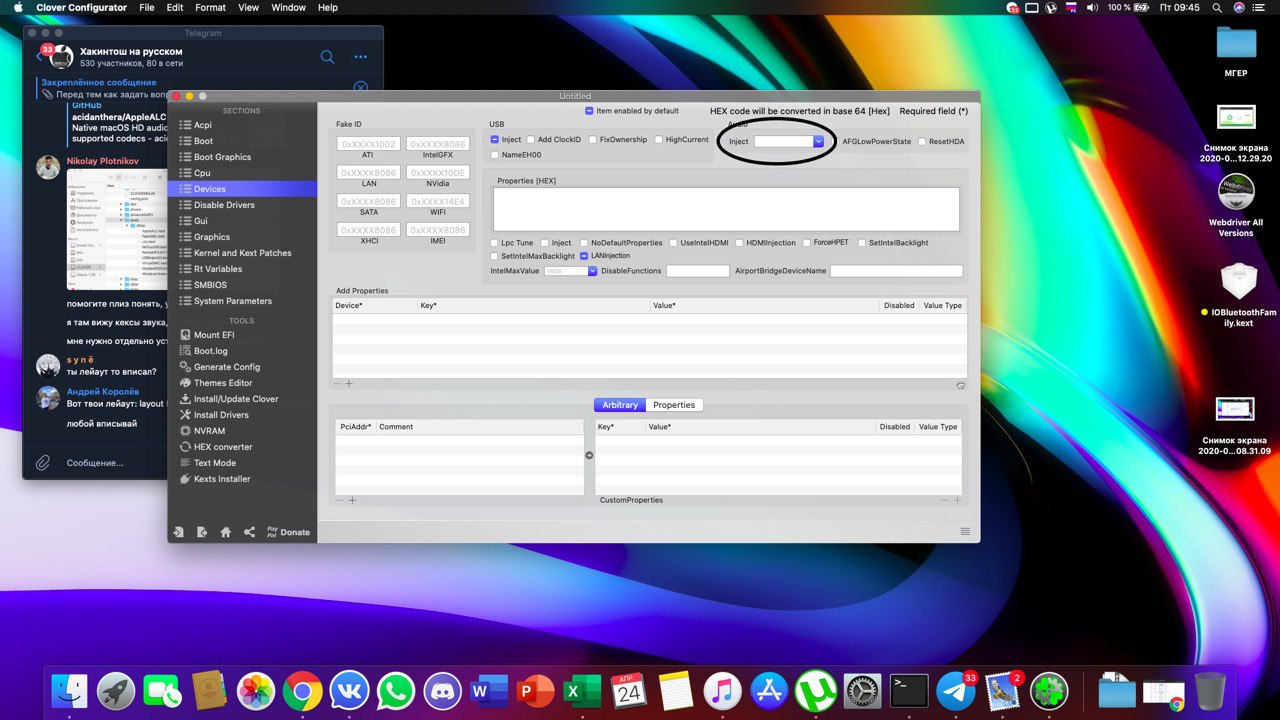
Task: Launch the Kexts Installer tool
Action: pos(221,479)
